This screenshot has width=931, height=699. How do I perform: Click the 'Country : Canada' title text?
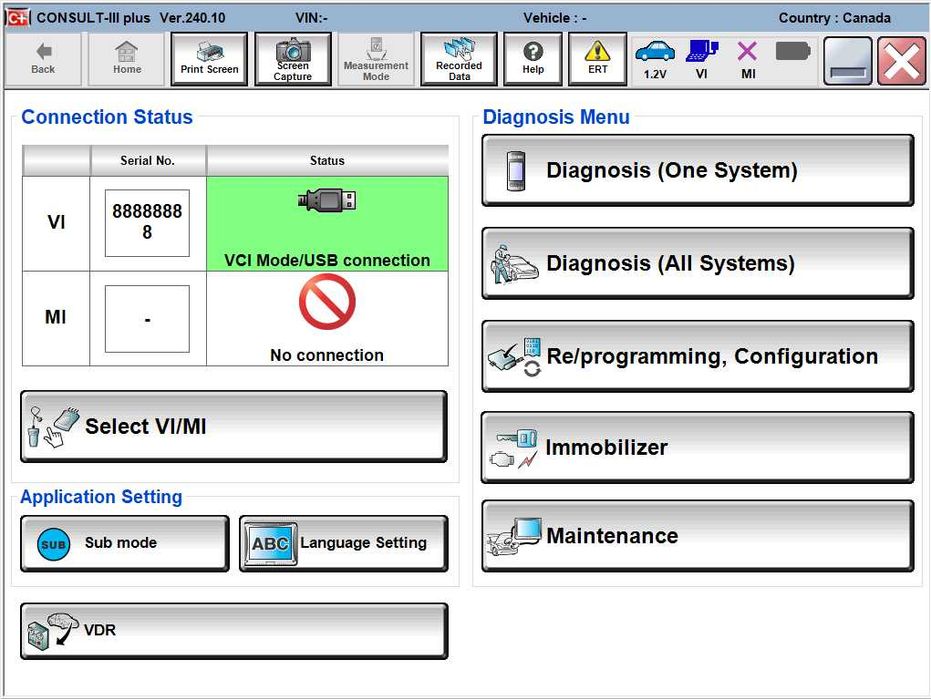pyautogui.click(x=834, y=18)
